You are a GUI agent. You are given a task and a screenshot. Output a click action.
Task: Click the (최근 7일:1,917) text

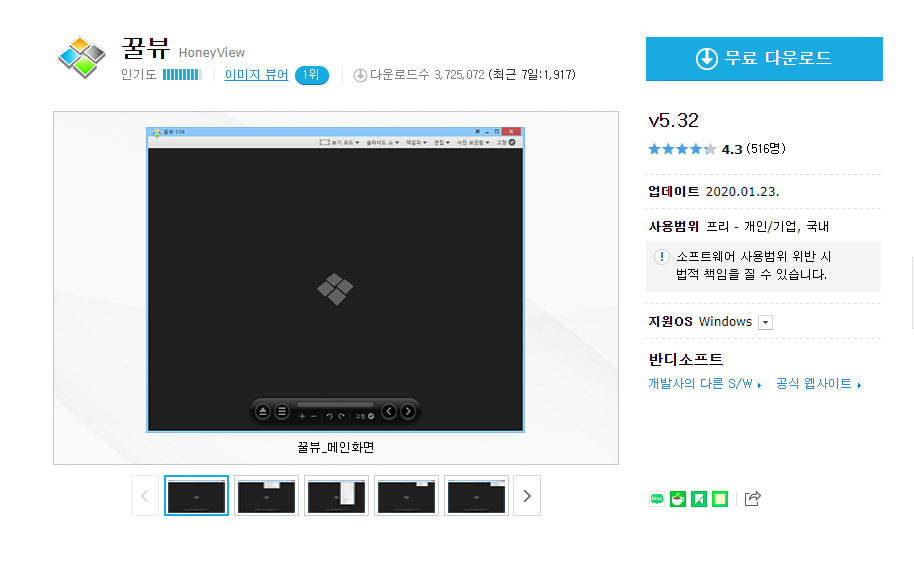click(x=532, y=75)
